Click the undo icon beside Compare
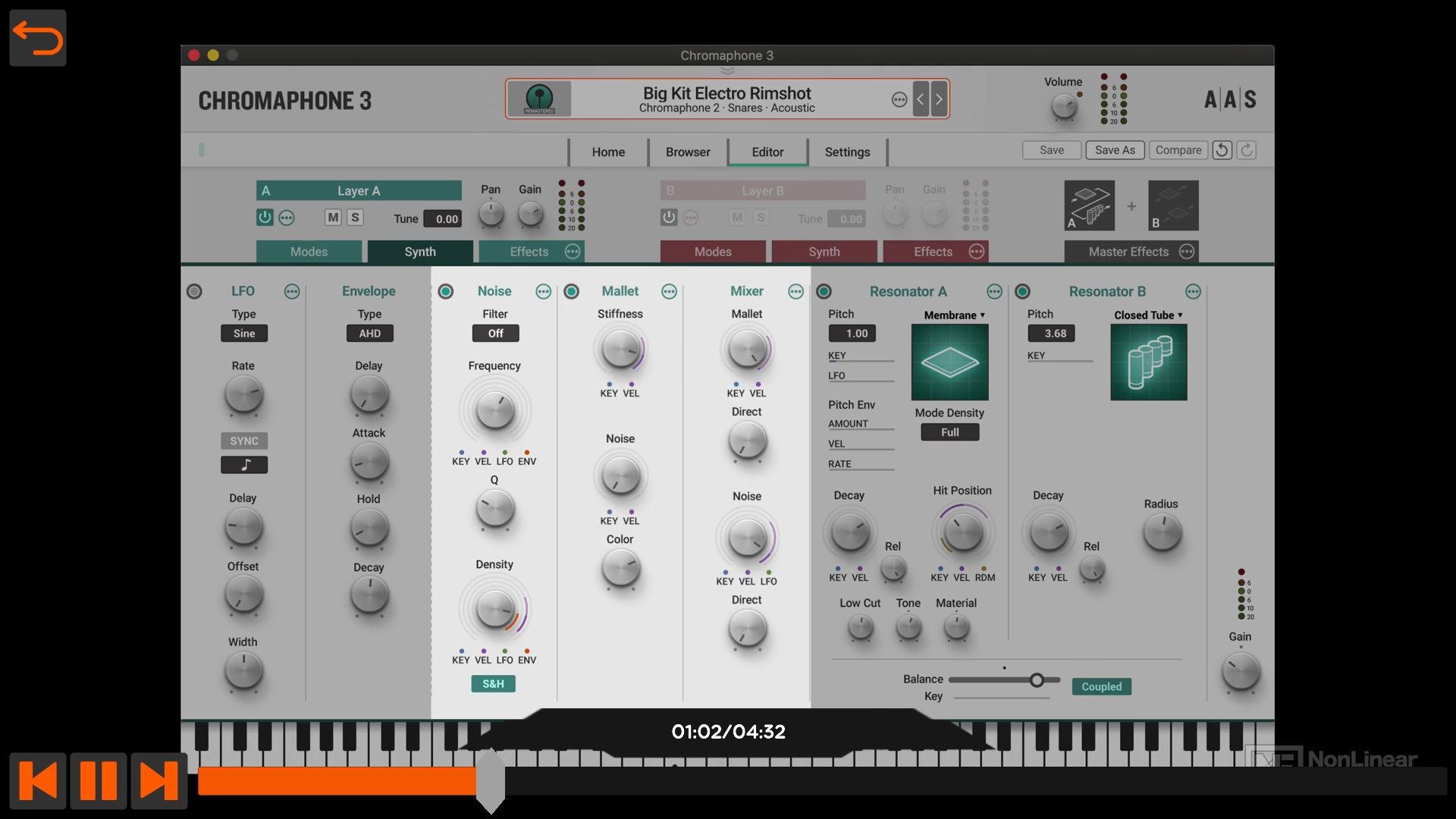 click(1222, 150)
